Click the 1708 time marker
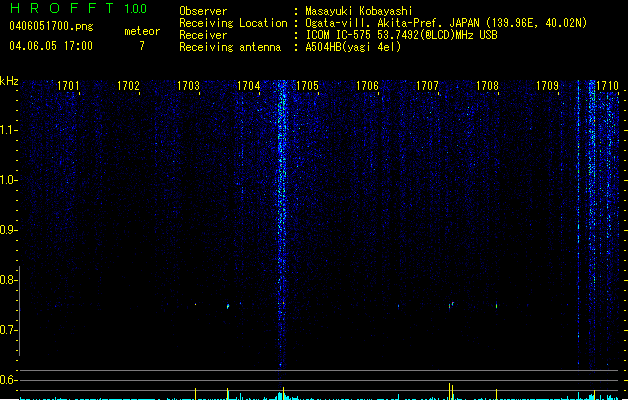The width and height of the screenshot is (629, 400). [x=487, y=86]
